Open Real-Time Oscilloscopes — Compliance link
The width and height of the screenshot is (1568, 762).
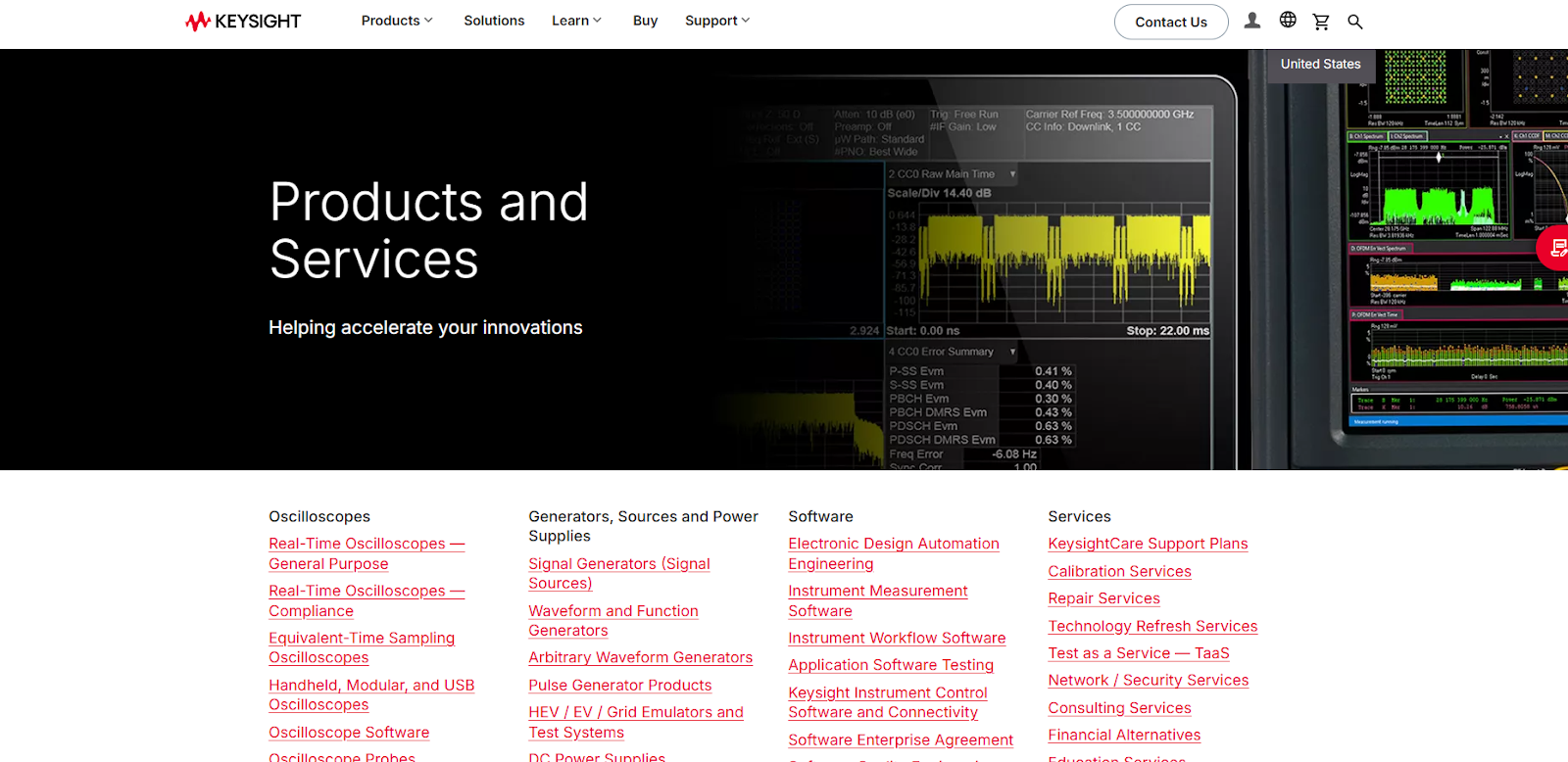pyautogui.click(x=367, y=600)
